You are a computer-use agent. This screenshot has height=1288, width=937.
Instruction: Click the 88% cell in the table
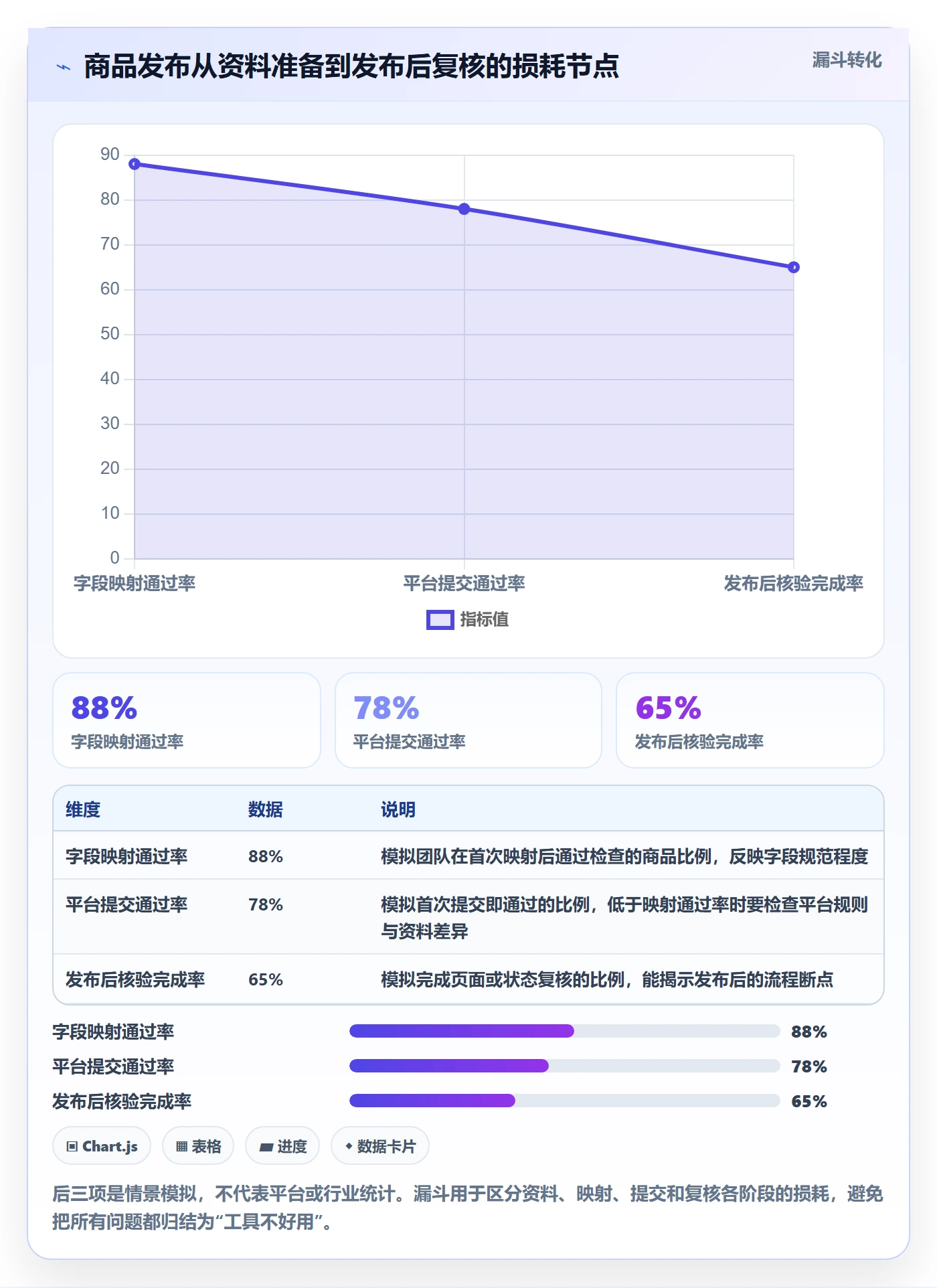click(266, 856)
